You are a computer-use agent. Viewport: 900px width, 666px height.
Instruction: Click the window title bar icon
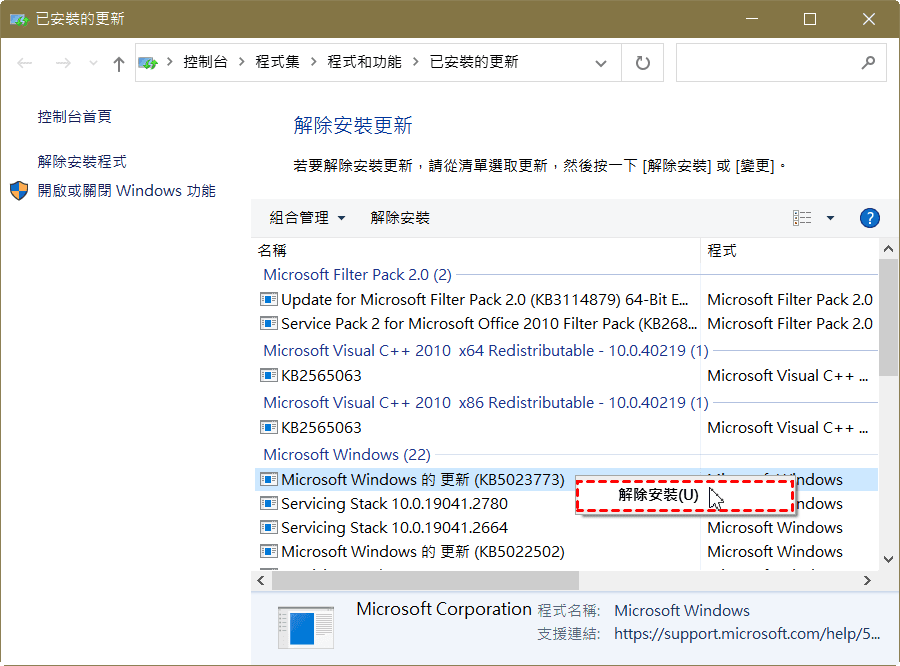[19, 20]
